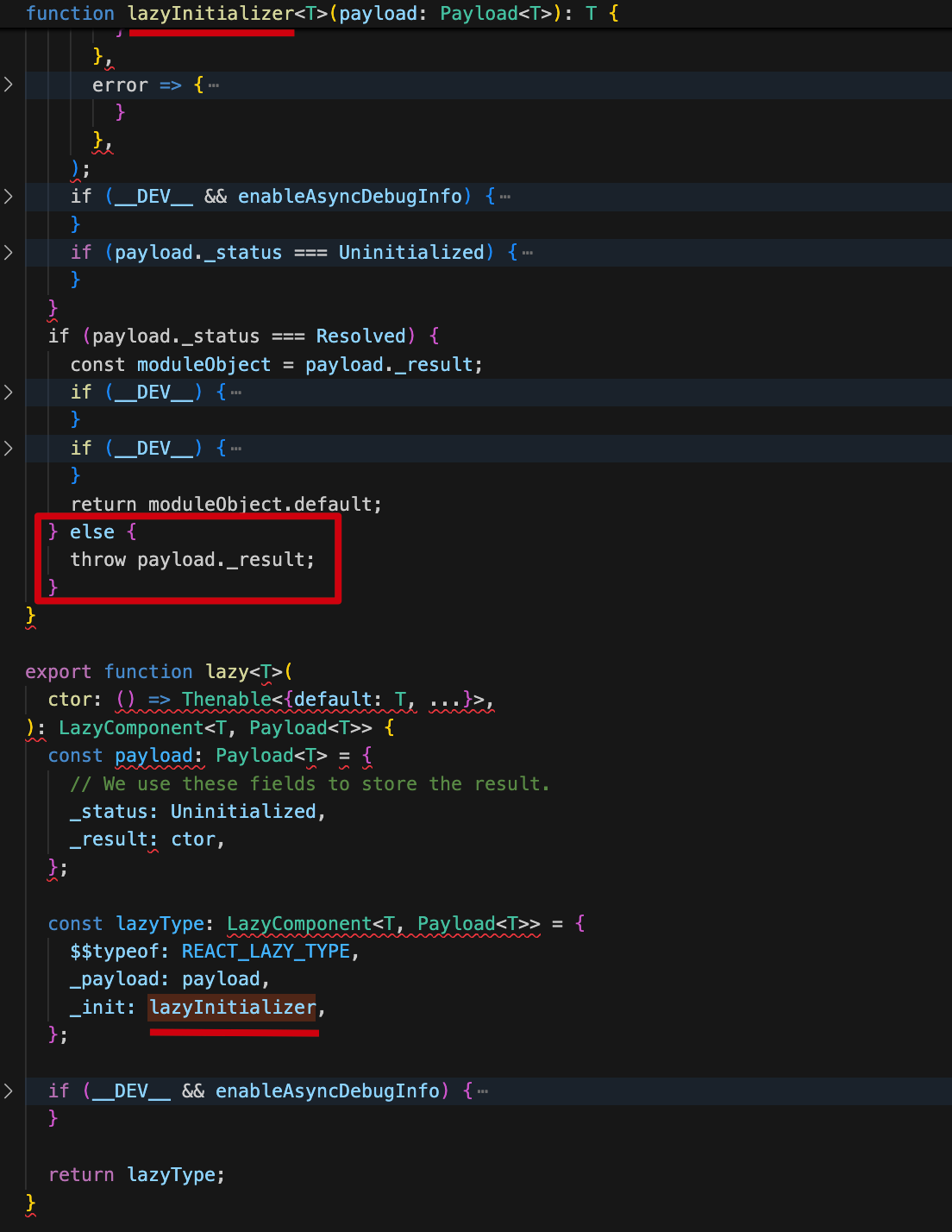Click lazyType in the return statement
This screenshot has width=952, height=1232.
pos(172,1174)
